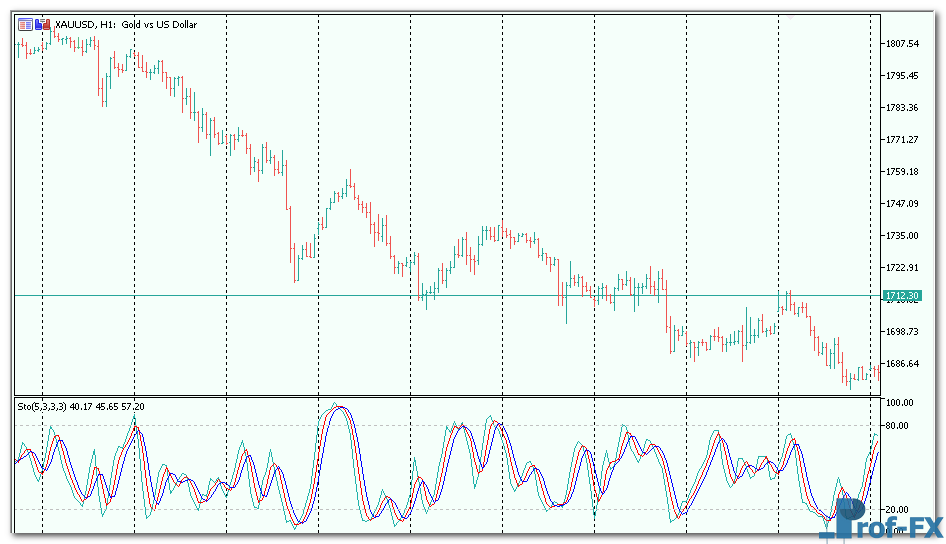
Task: Click the 1747.09 price scale label
Action: point(902,204)
